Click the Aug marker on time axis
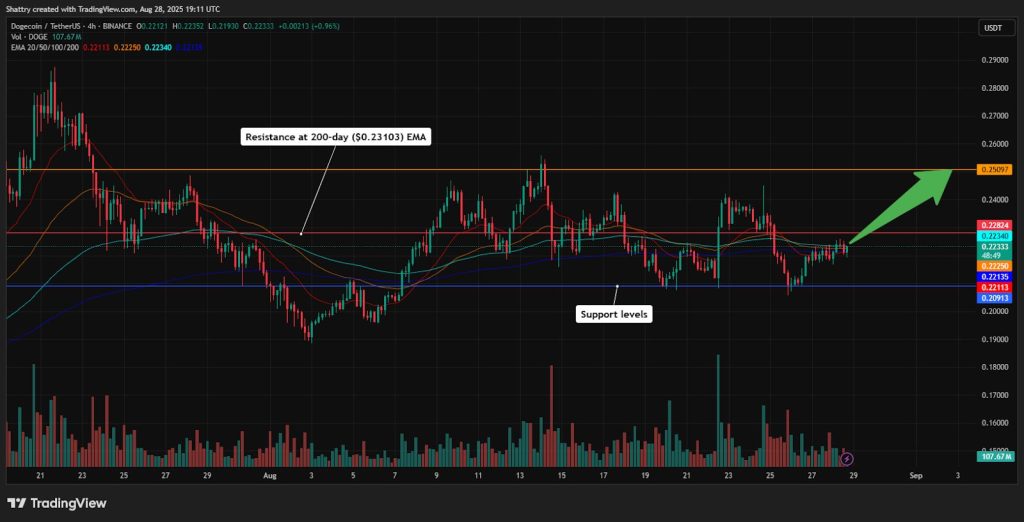The image size is (1024, 522). [x=268, y=477]
